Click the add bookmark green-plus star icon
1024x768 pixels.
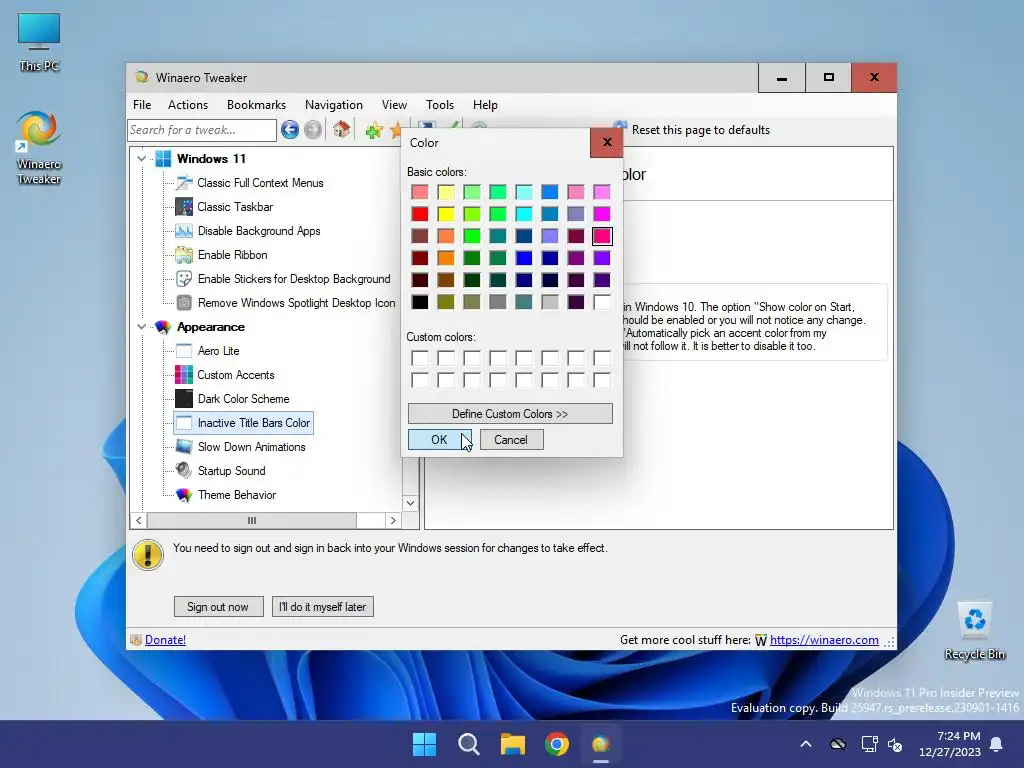click(x=374, y=130)
